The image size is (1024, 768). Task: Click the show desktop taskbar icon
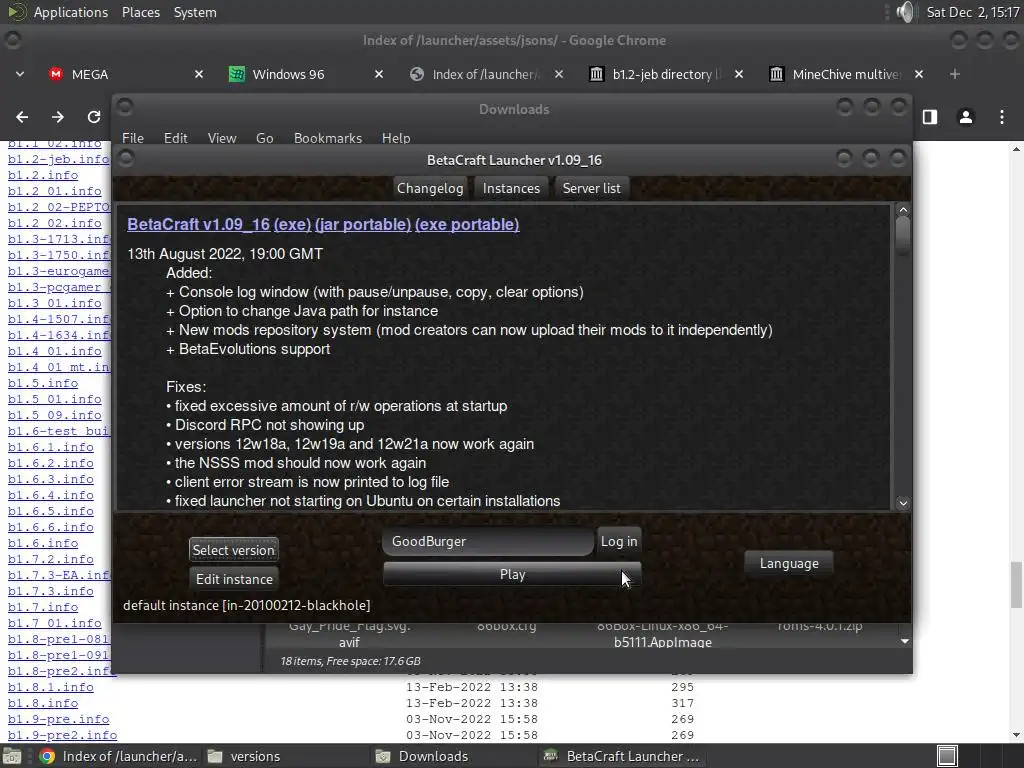[12, 756]
